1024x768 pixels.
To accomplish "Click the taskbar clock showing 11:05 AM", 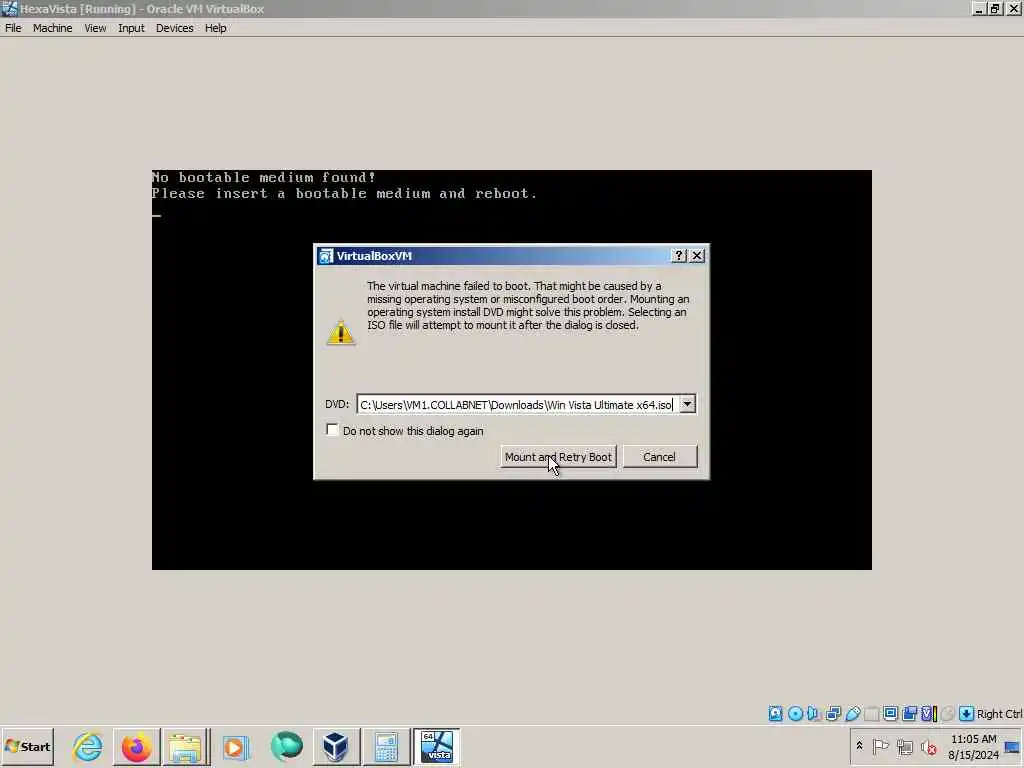I will click(x=973, y=746).
